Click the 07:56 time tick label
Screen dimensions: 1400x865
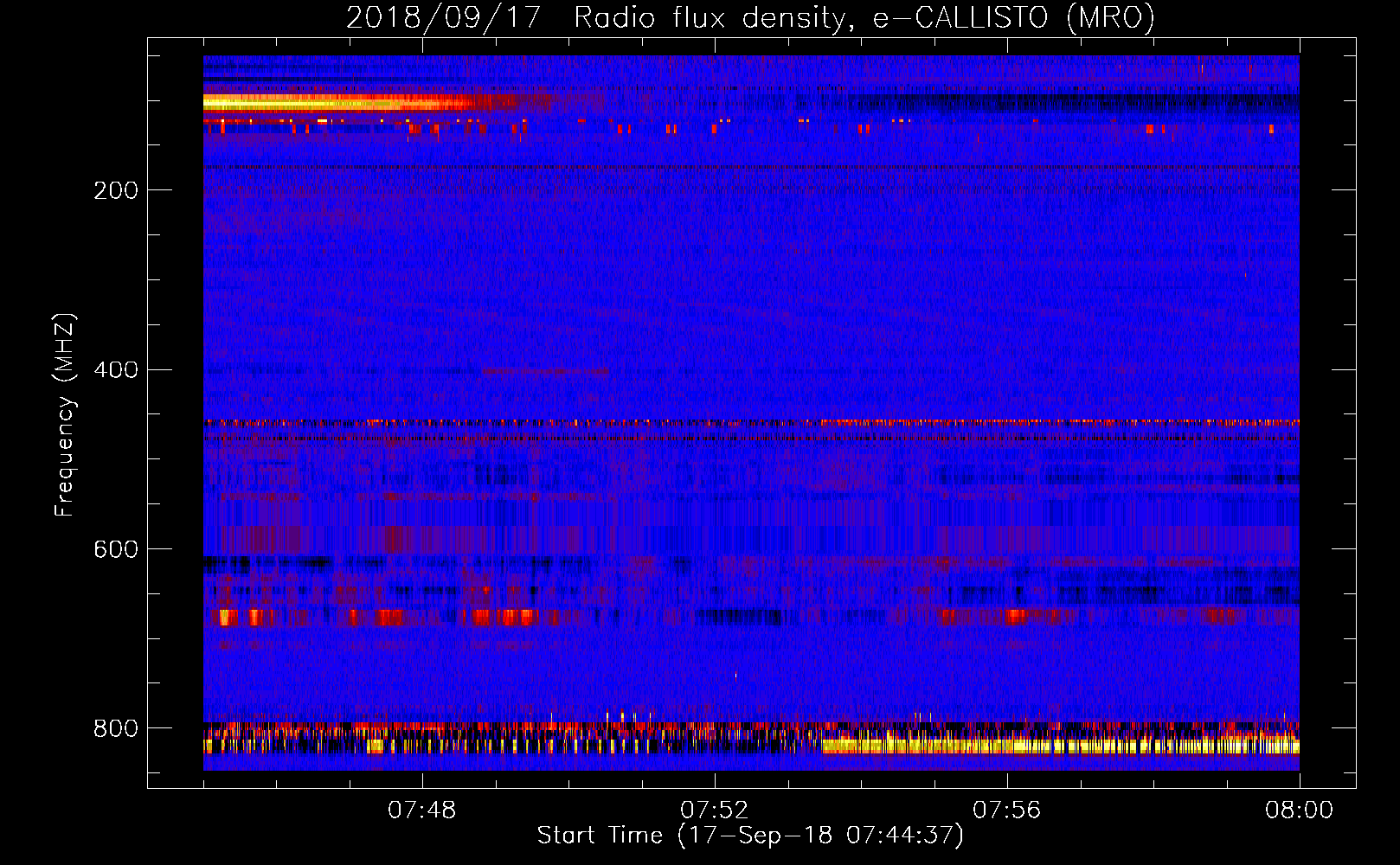1007,811
